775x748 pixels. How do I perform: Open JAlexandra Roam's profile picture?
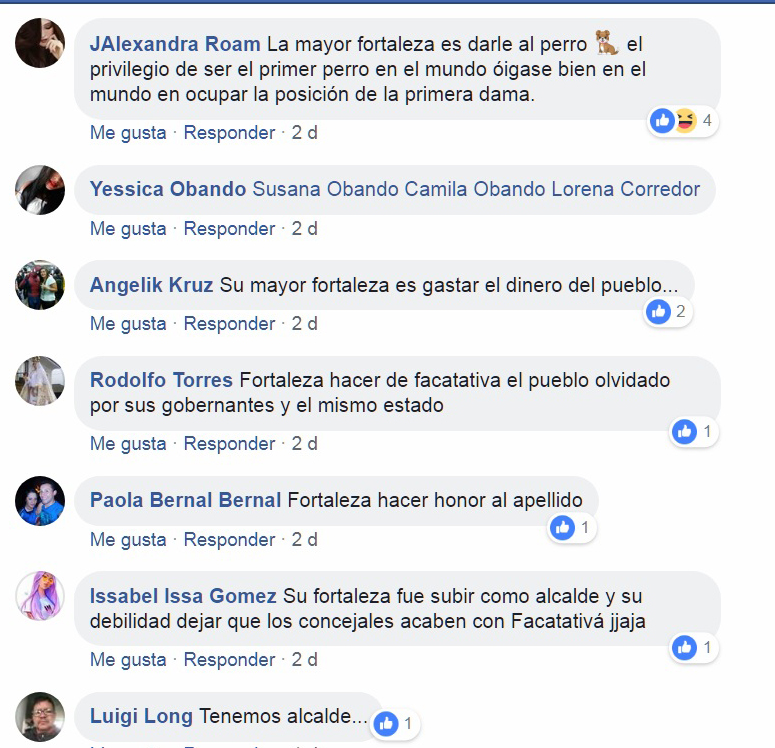pyautogui.click(x=40, y=43)
